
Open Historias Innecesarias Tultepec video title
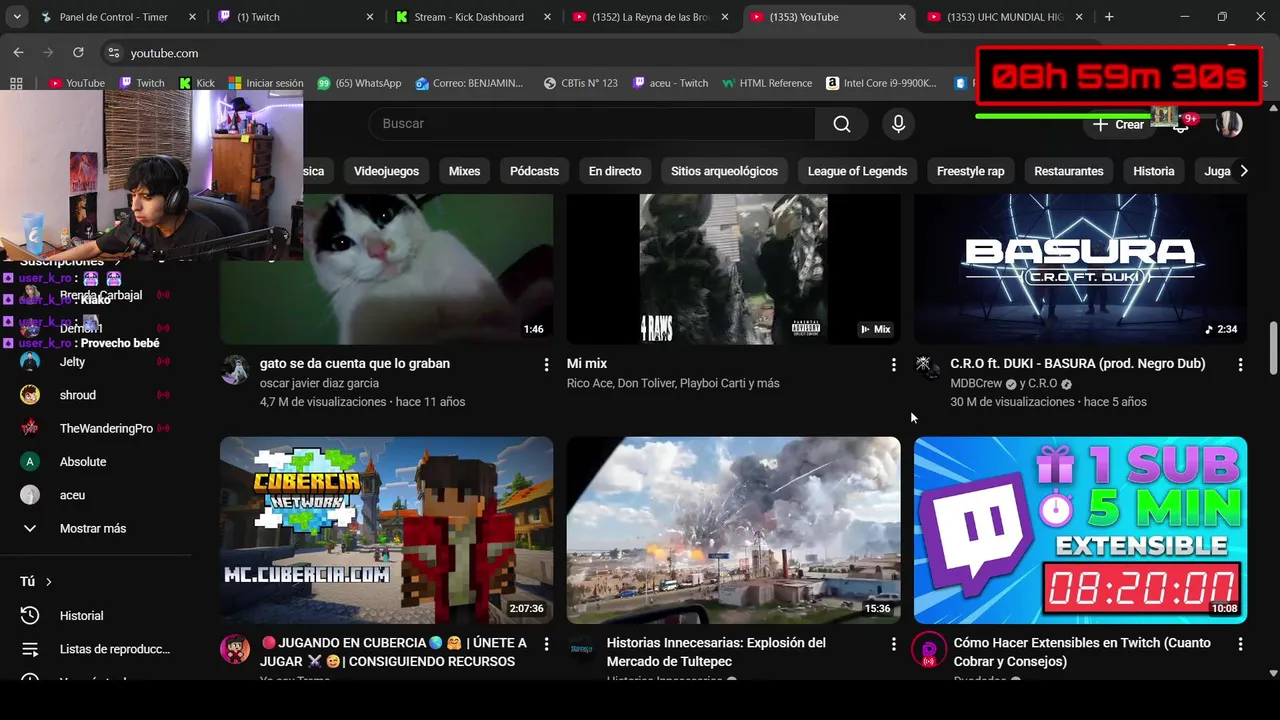pos(716,652)
